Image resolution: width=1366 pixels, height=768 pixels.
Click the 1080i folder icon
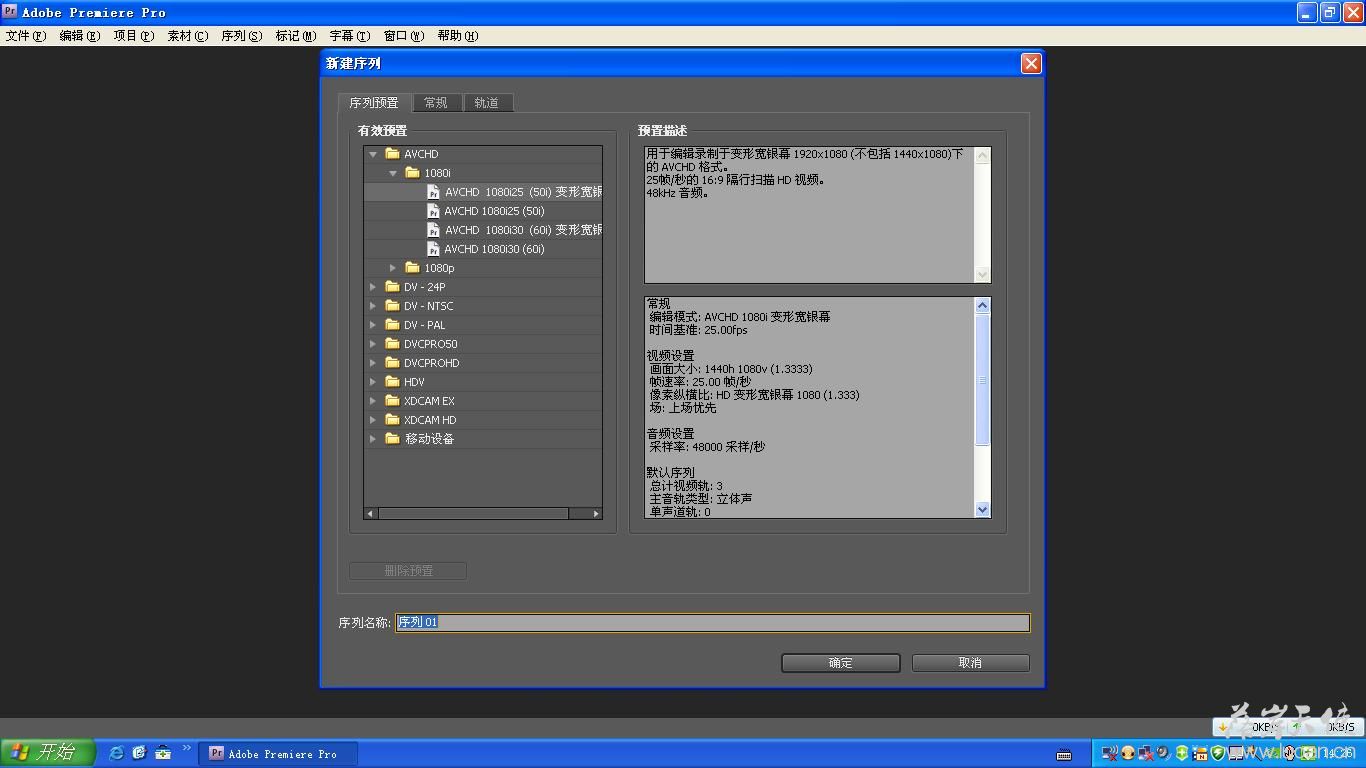[x=412, y=173]
